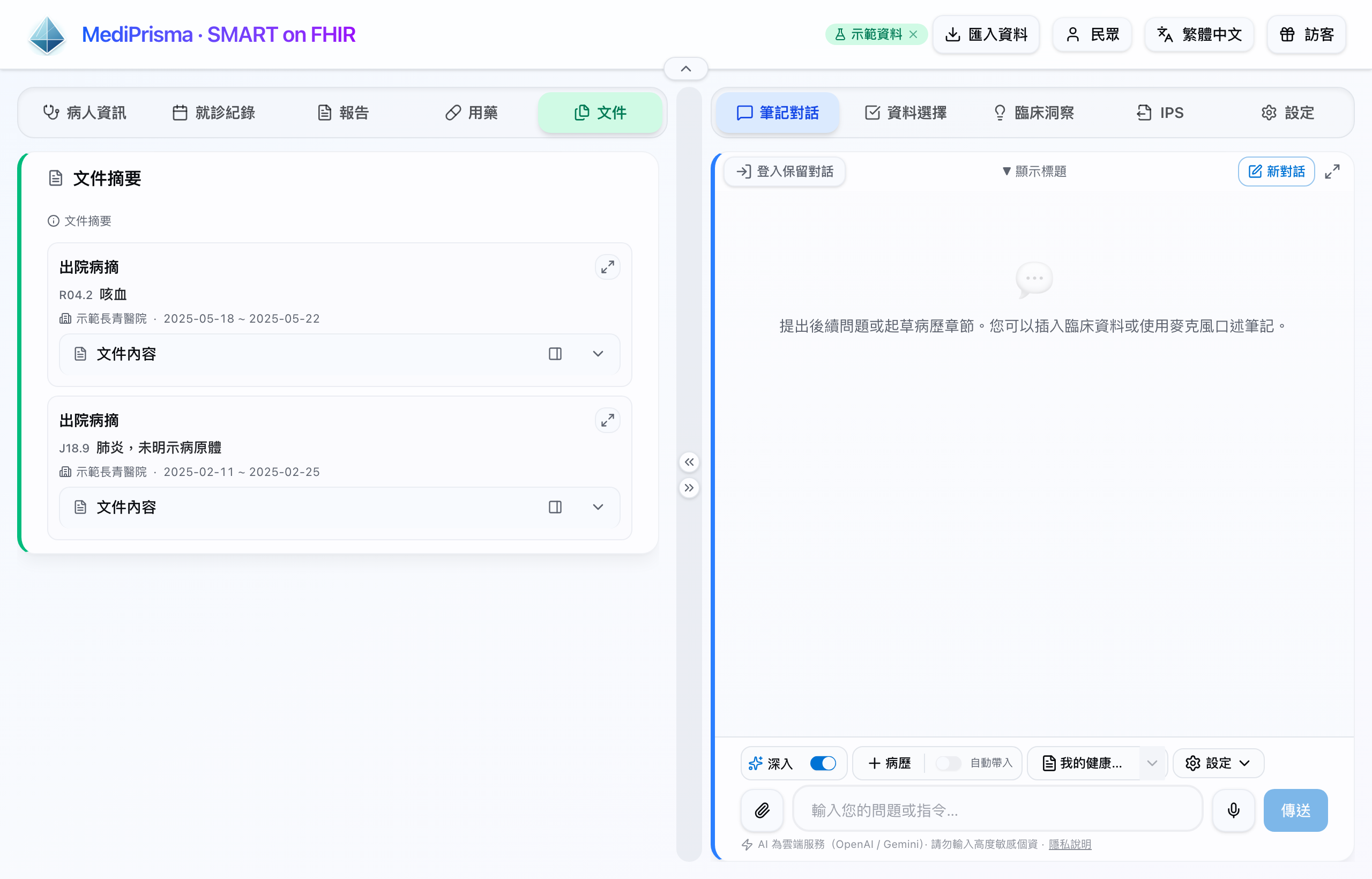Click 登入保留對話 sign-in button

tap(785, 171)
